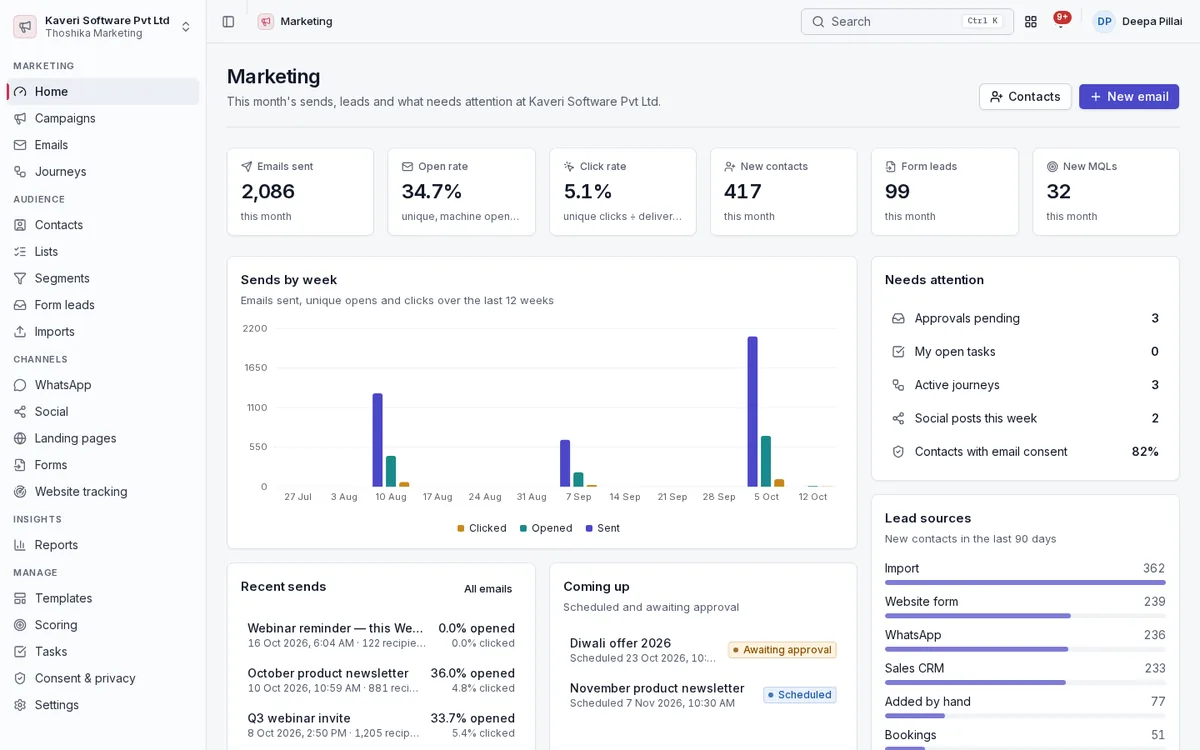Go to Home in sidebar
1200x750 pixels.
click(103, 91)
